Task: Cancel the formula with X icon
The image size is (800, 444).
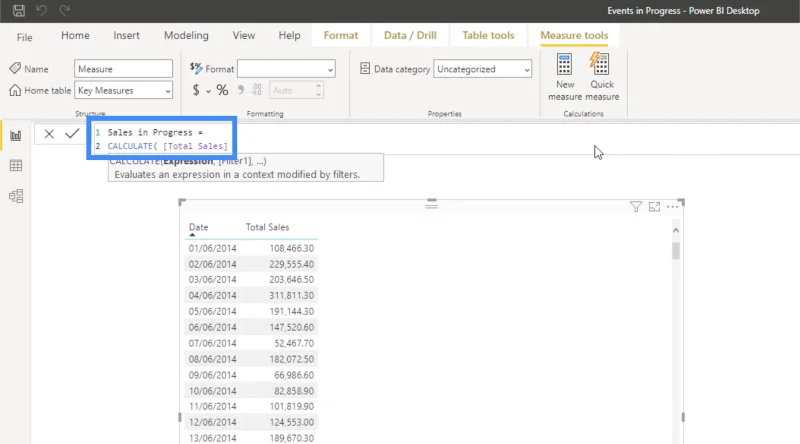Action: (x=49, y=134)
